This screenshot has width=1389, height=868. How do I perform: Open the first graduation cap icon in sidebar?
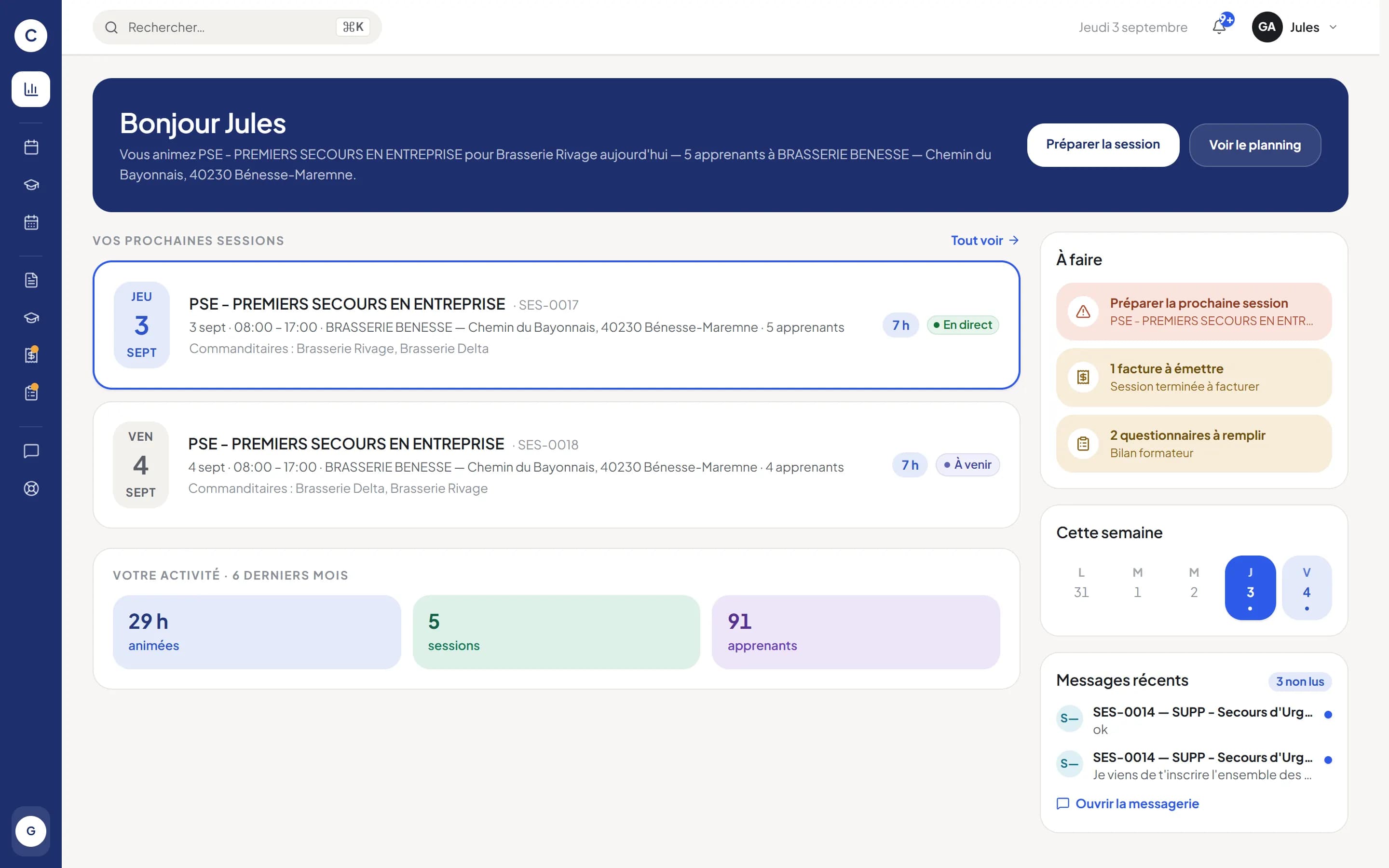pyautogui.click(x=31, y=185)
